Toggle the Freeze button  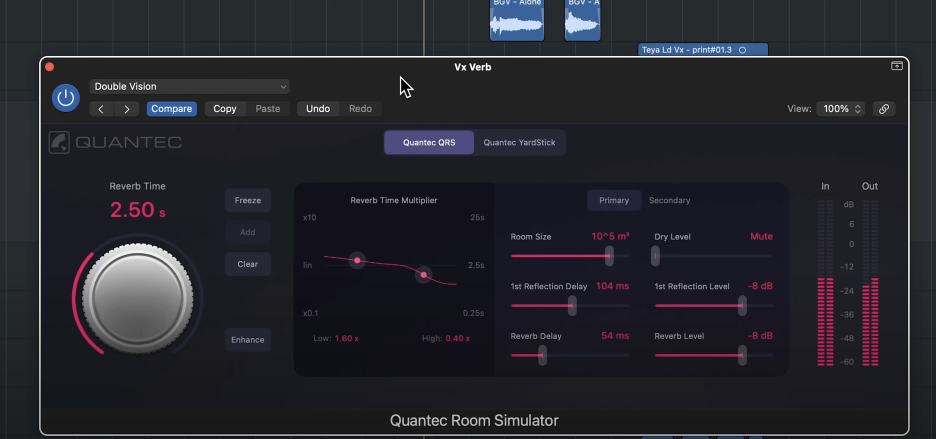coord(248,201)
